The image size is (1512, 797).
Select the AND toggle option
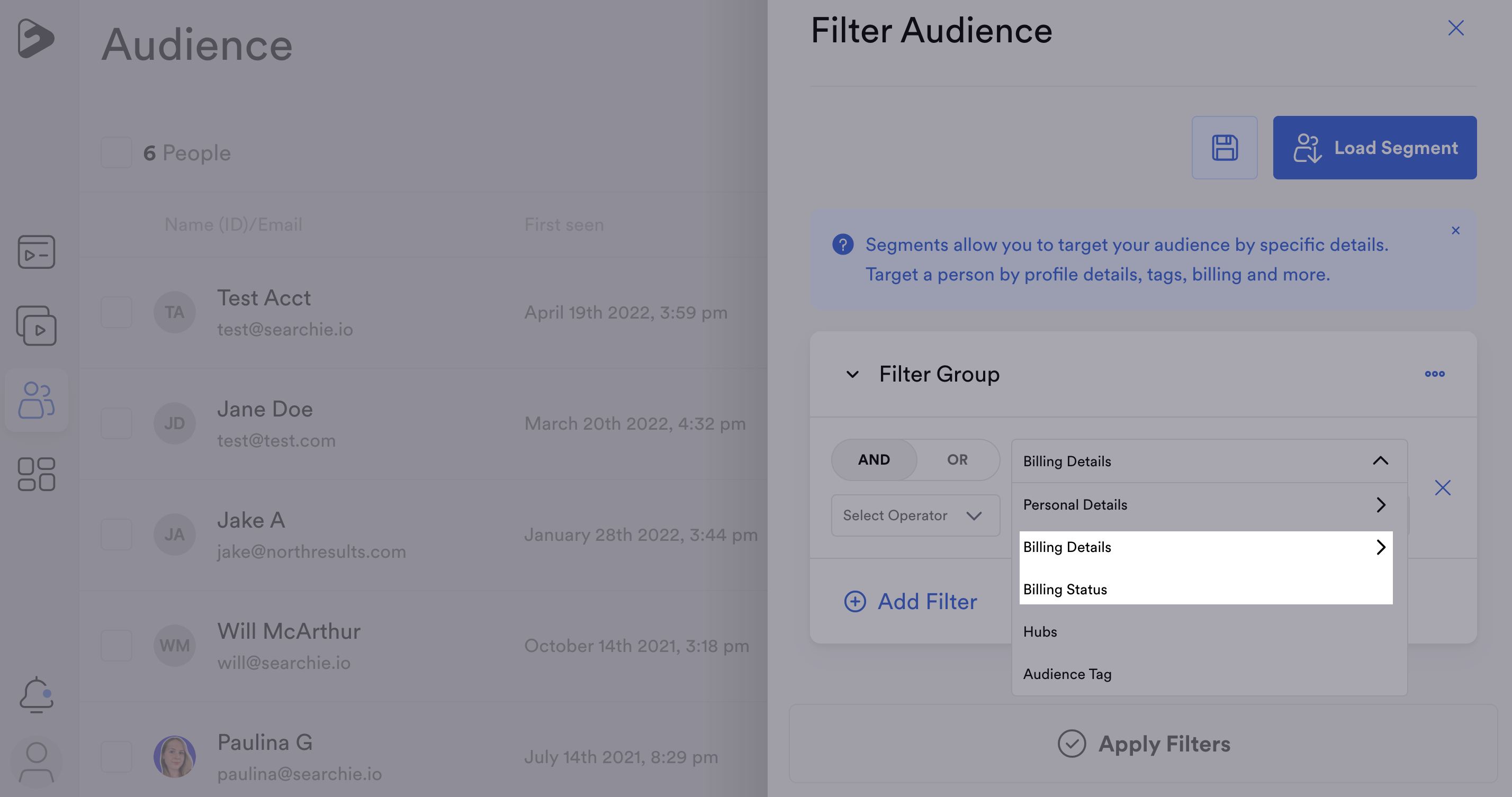(874, 459)
